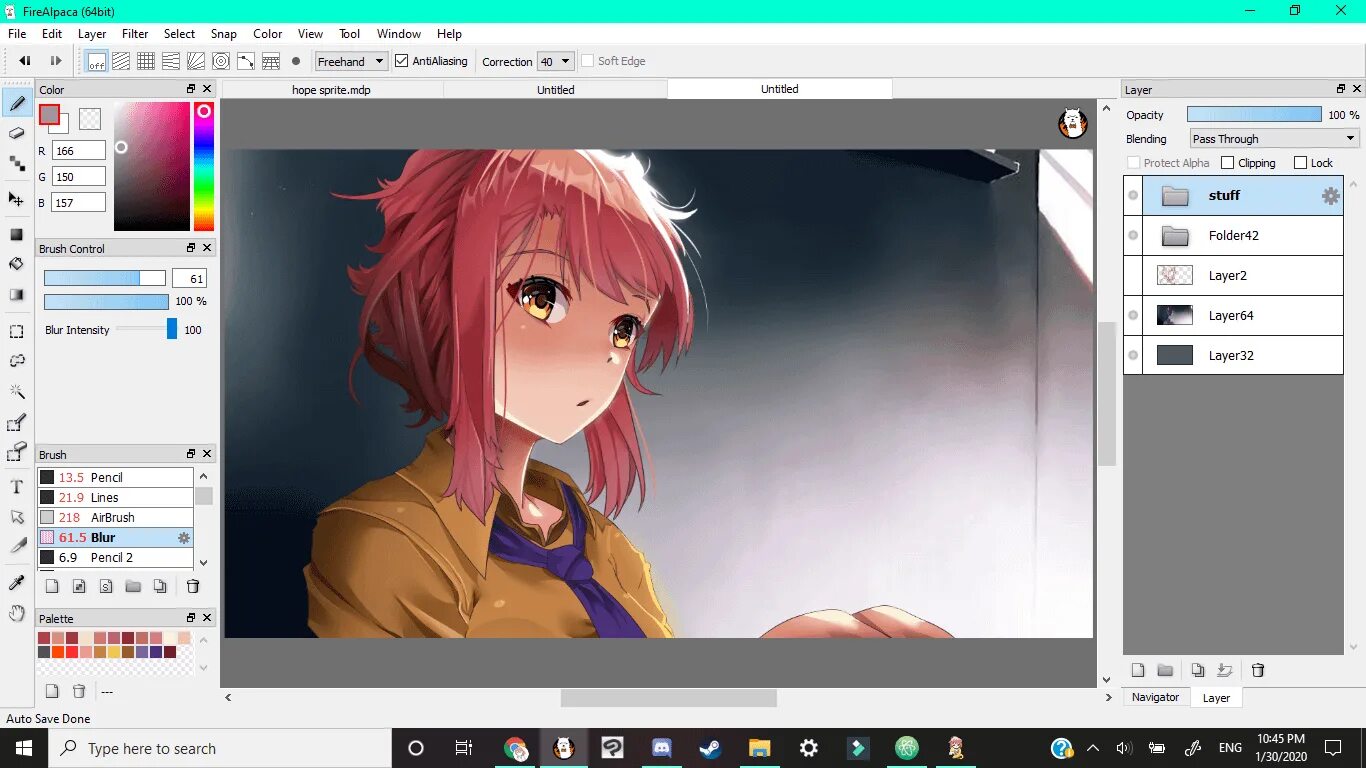Add new layer icon in Layer panel
Viewport: 1366px width, 768px height.
(1138, 670)
